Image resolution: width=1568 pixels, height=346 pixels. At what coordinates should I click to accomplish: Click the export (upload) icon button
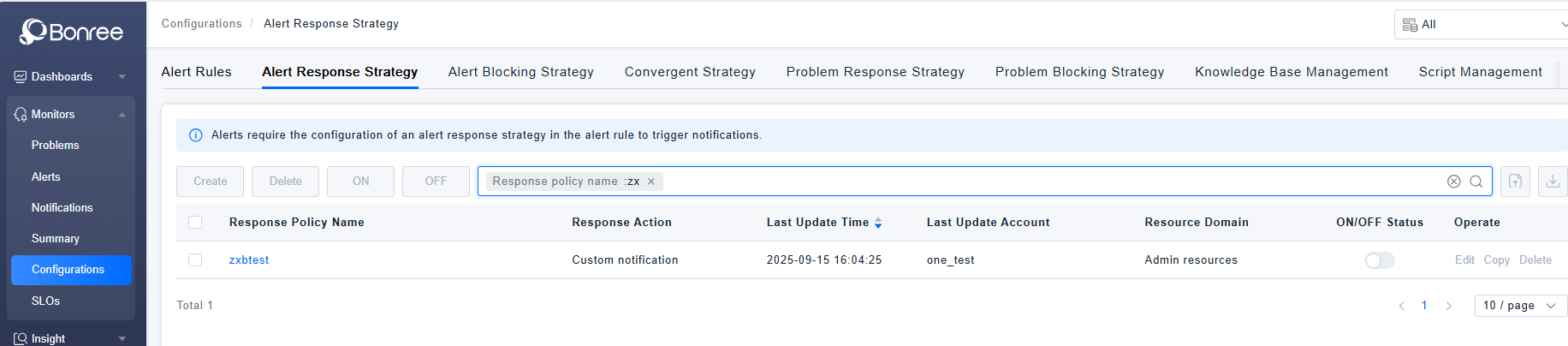pos(1515,182)
